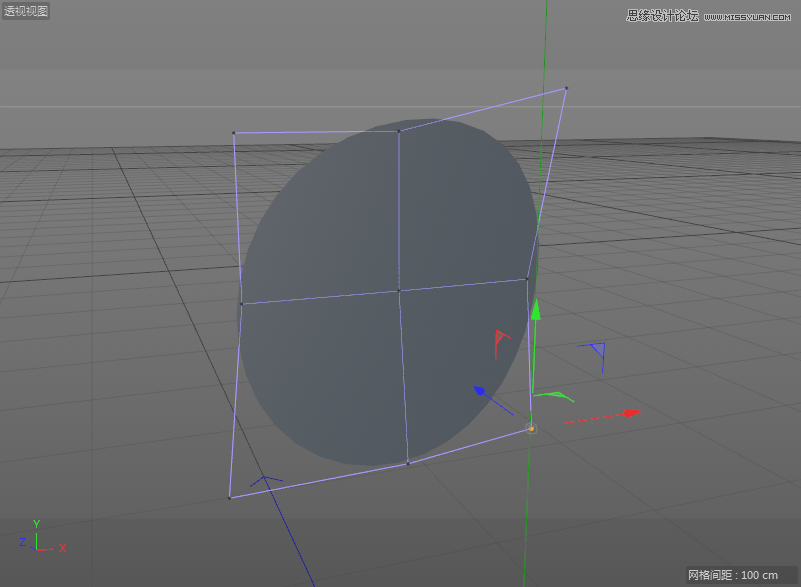
Task: Click the 透视视图 viewport label
Action: 26,12
